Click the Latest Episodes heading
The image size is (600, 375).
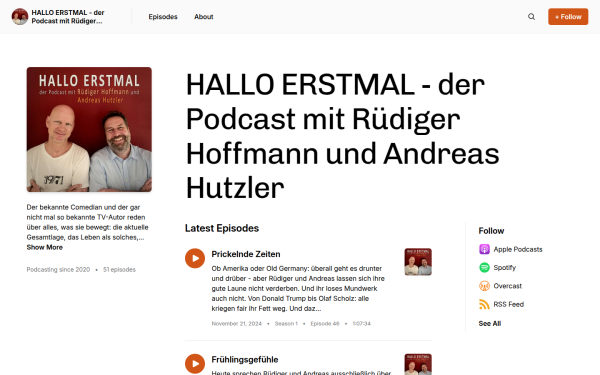[222, 228]
